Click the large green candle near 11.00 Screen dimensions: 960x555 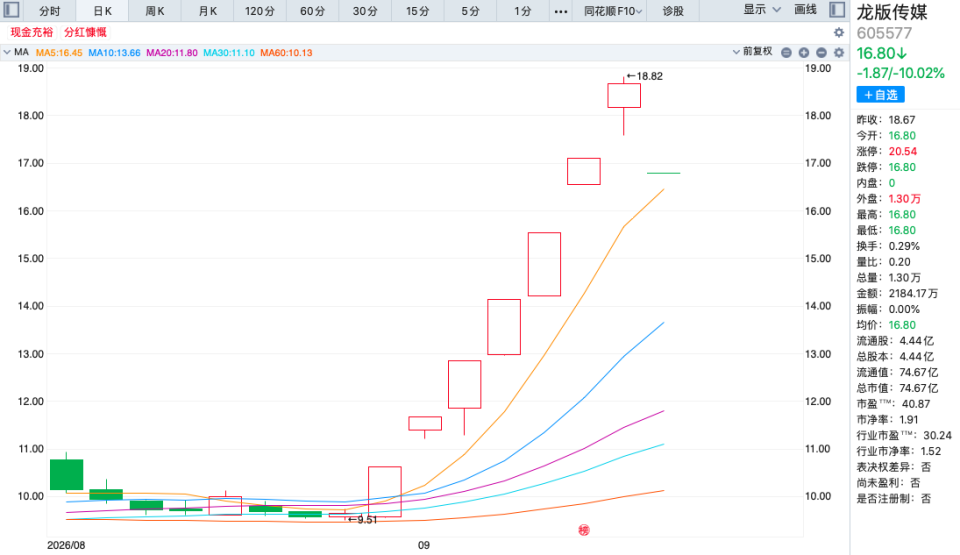click(x=66, y=475)
